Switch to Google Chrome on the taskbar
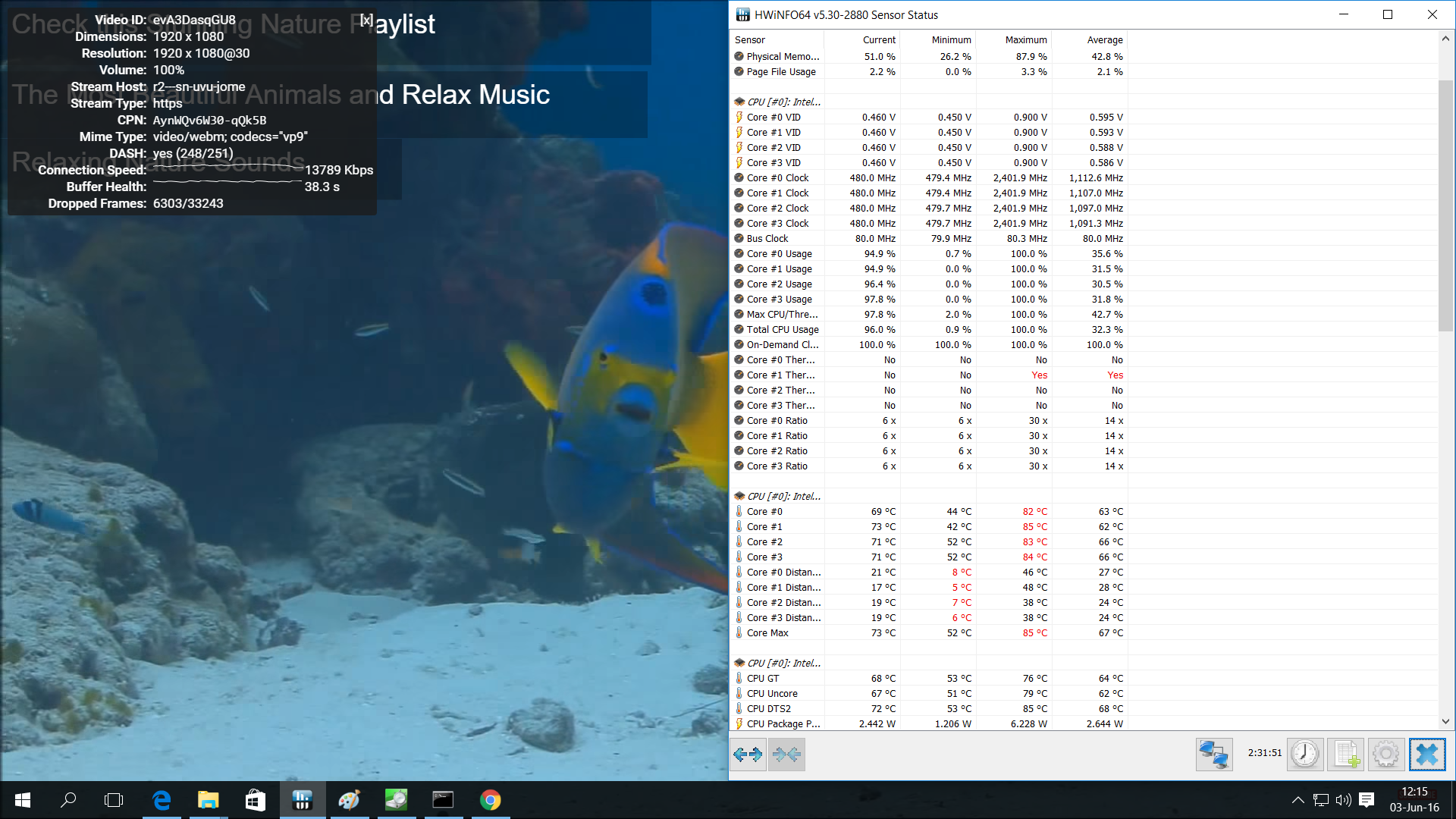The width and height of the screenshot is (1456, 819). pos(490,800)
